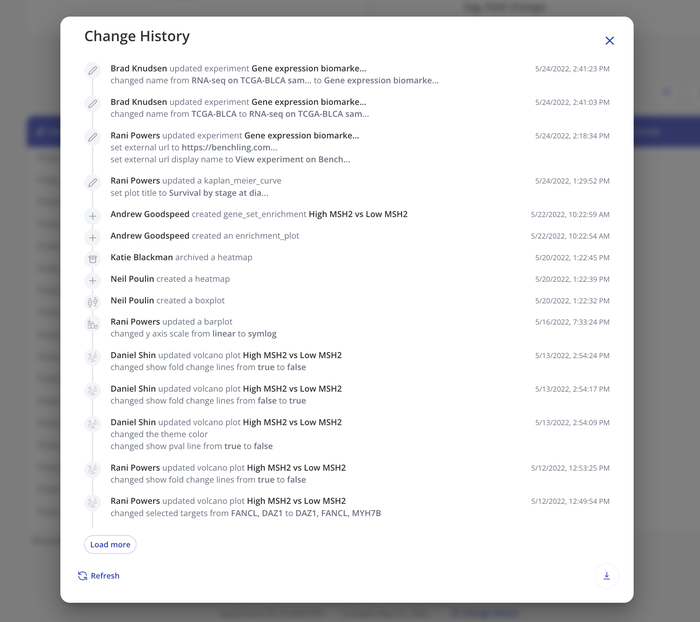700x622 pixels.
Task: Close the Change History dialog
Action: click(x=610, y=41)
